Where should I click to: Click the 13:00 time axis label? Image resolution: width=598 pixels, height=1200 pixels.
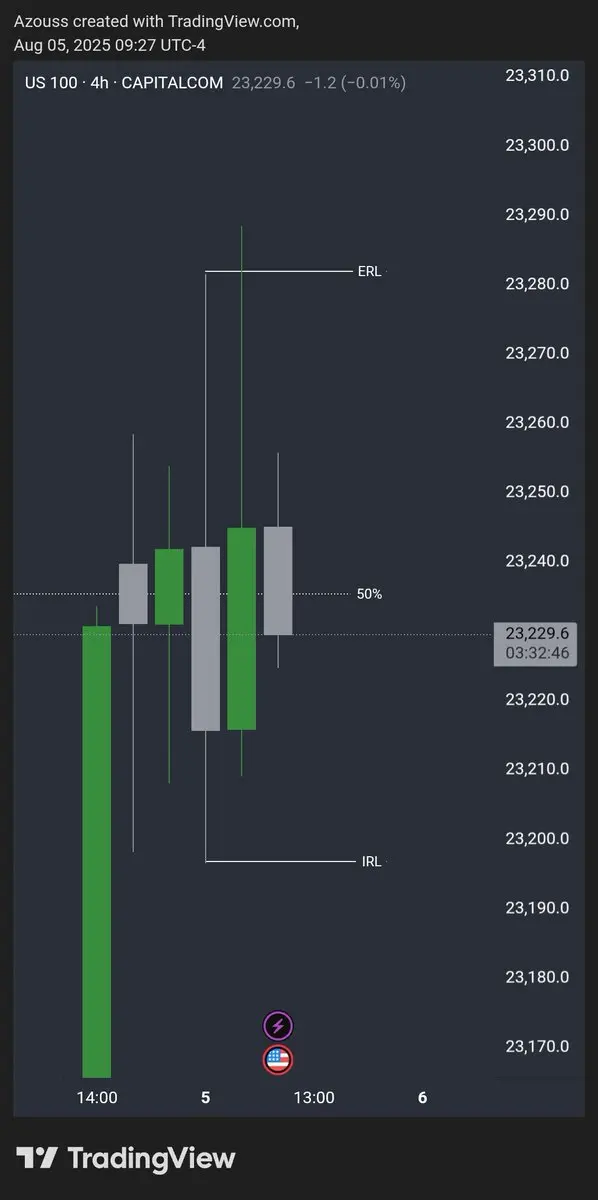(x=313, y=1097)
